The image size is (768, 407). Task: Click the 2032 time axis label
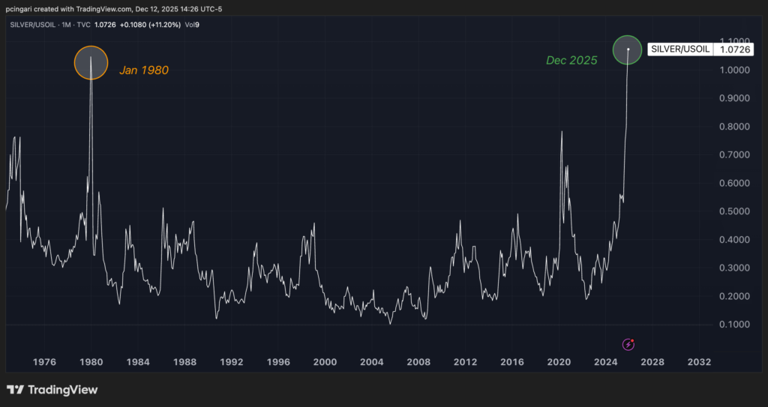(699, 362)
